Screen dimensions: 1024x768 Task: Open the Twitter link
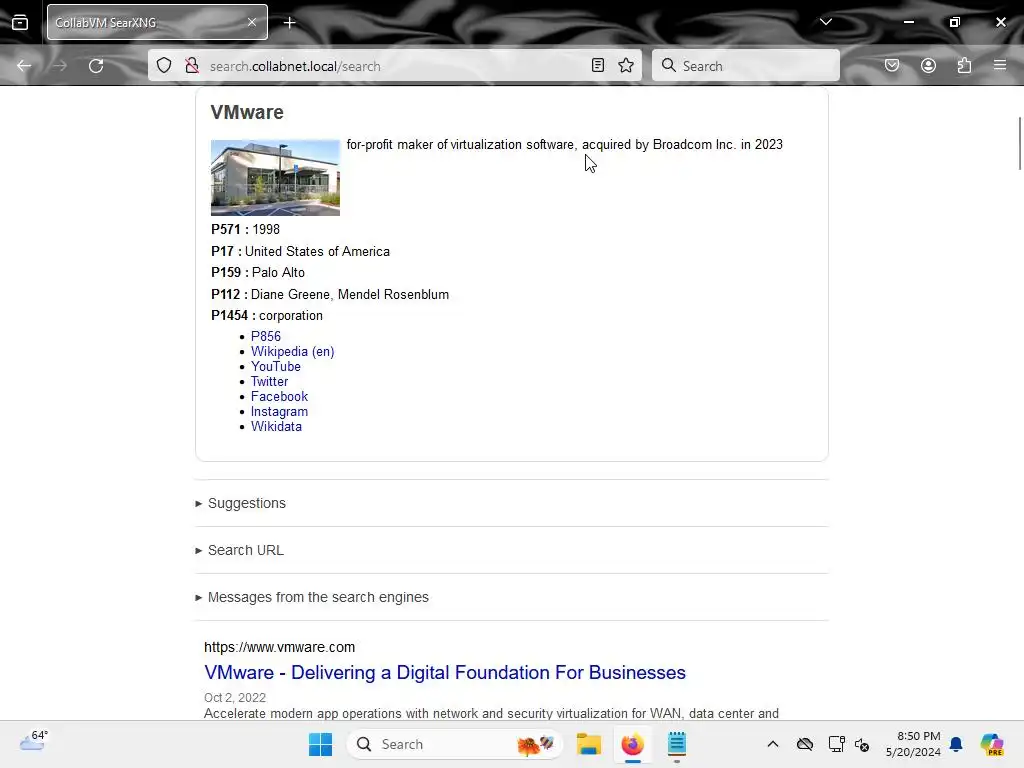[269, 381]
